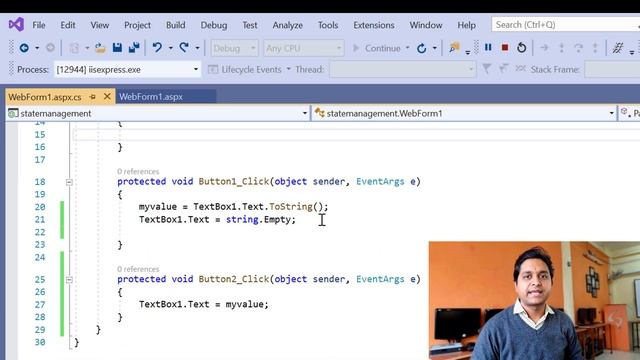The image size is (640, 360).
Task: Click the Step Over icon
Action: click(578, 48)
